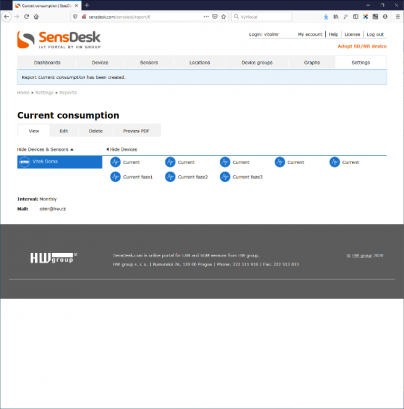The height and width of the screenshot is (409, 404).
Task: Switch to the View tab
Action: [34, 131]
